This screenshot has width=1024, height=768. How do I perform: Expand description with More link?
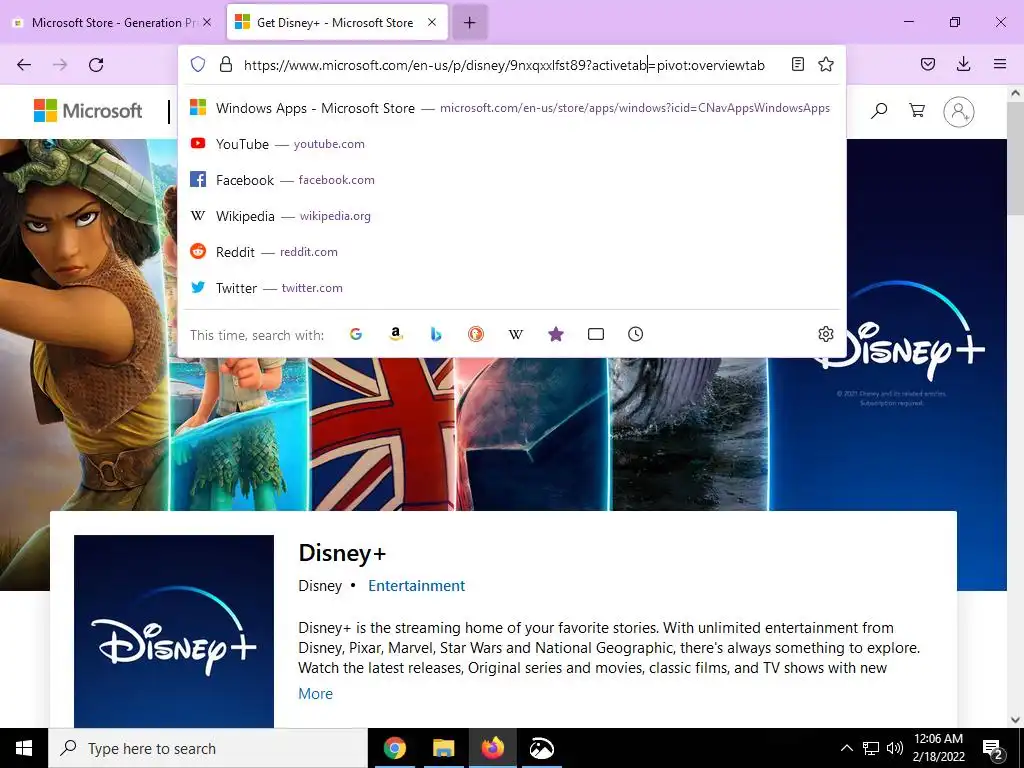tap(315, 694)
